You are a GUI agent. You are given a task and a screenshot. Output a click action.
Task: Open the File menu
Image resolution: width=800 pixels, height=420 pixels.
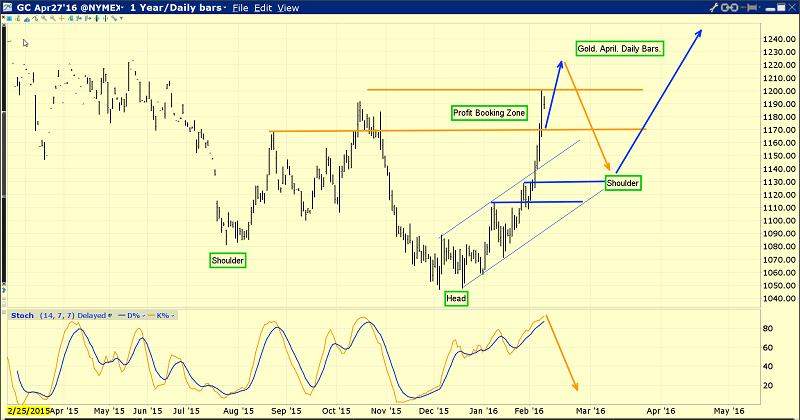tap(240, 8)
